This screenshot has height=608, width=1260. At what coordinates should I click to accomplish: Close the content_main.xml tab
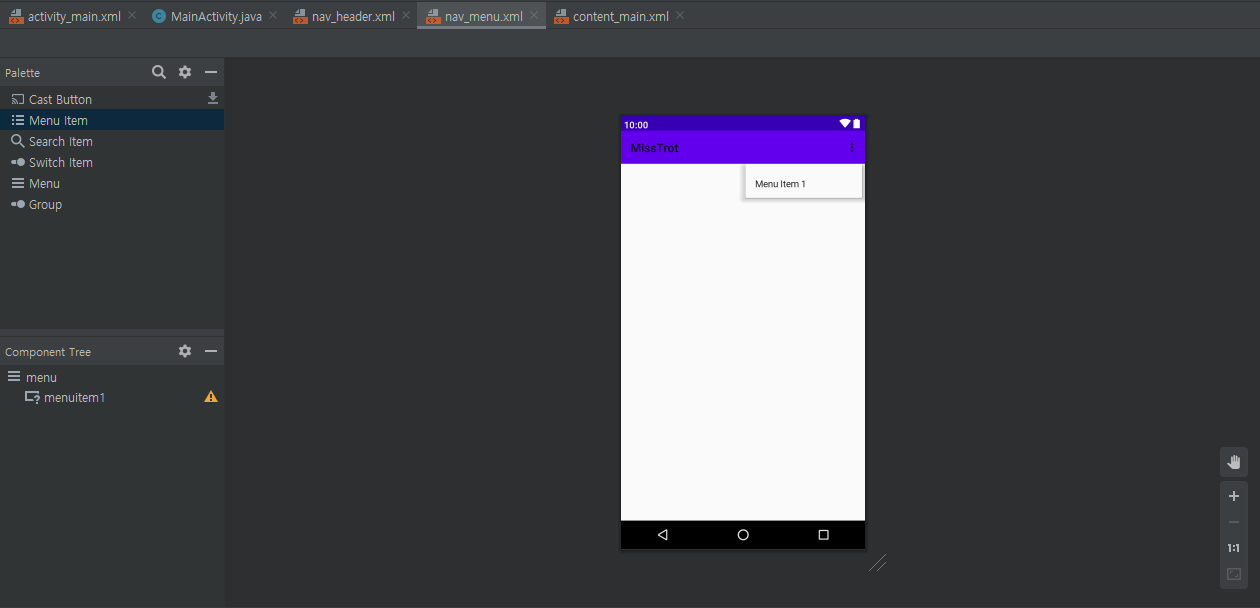(x=680, y=16)
